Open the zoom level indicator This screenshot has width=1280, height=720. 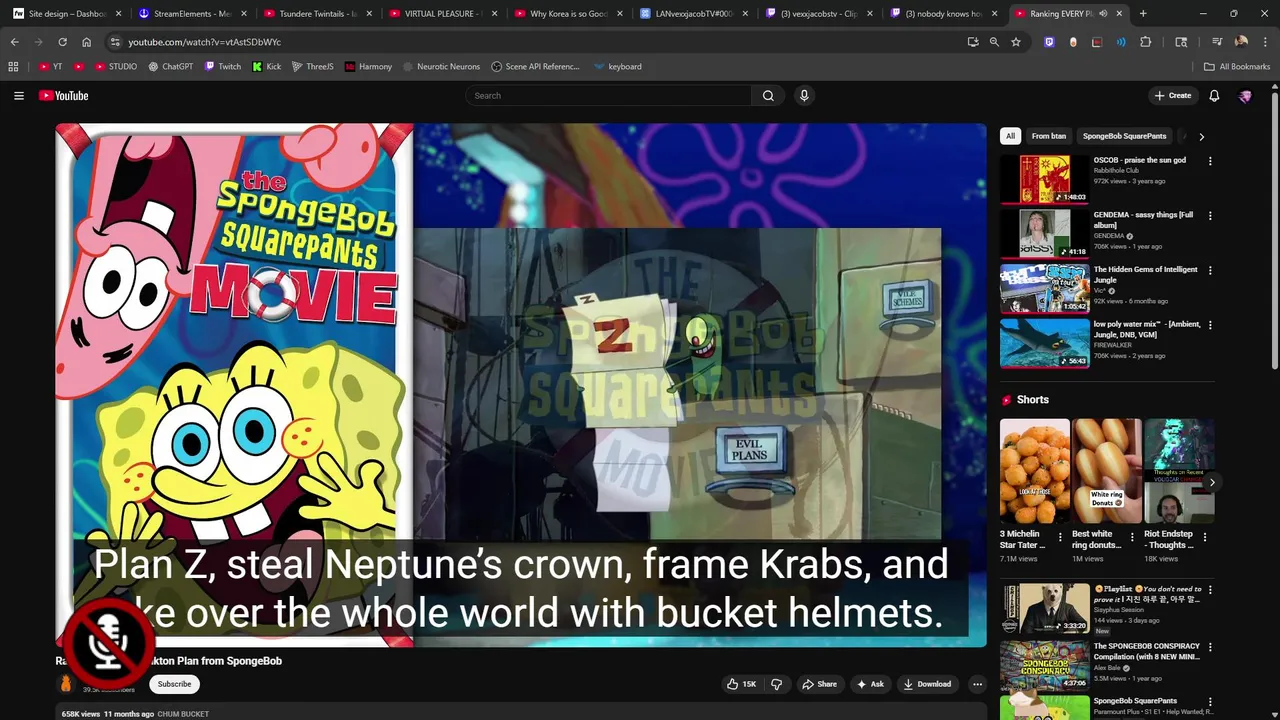994,42
